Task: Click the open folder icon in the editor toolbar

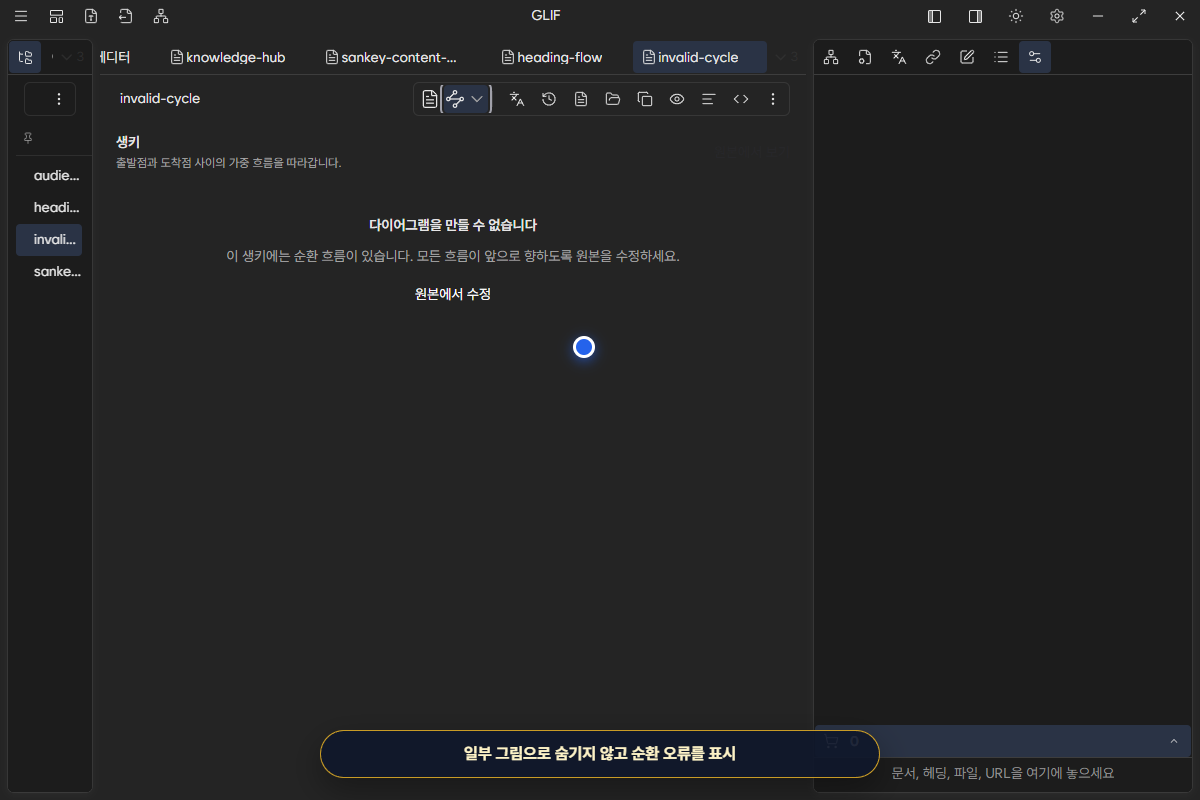Action: pyautogui.click(x=613, y=99)
